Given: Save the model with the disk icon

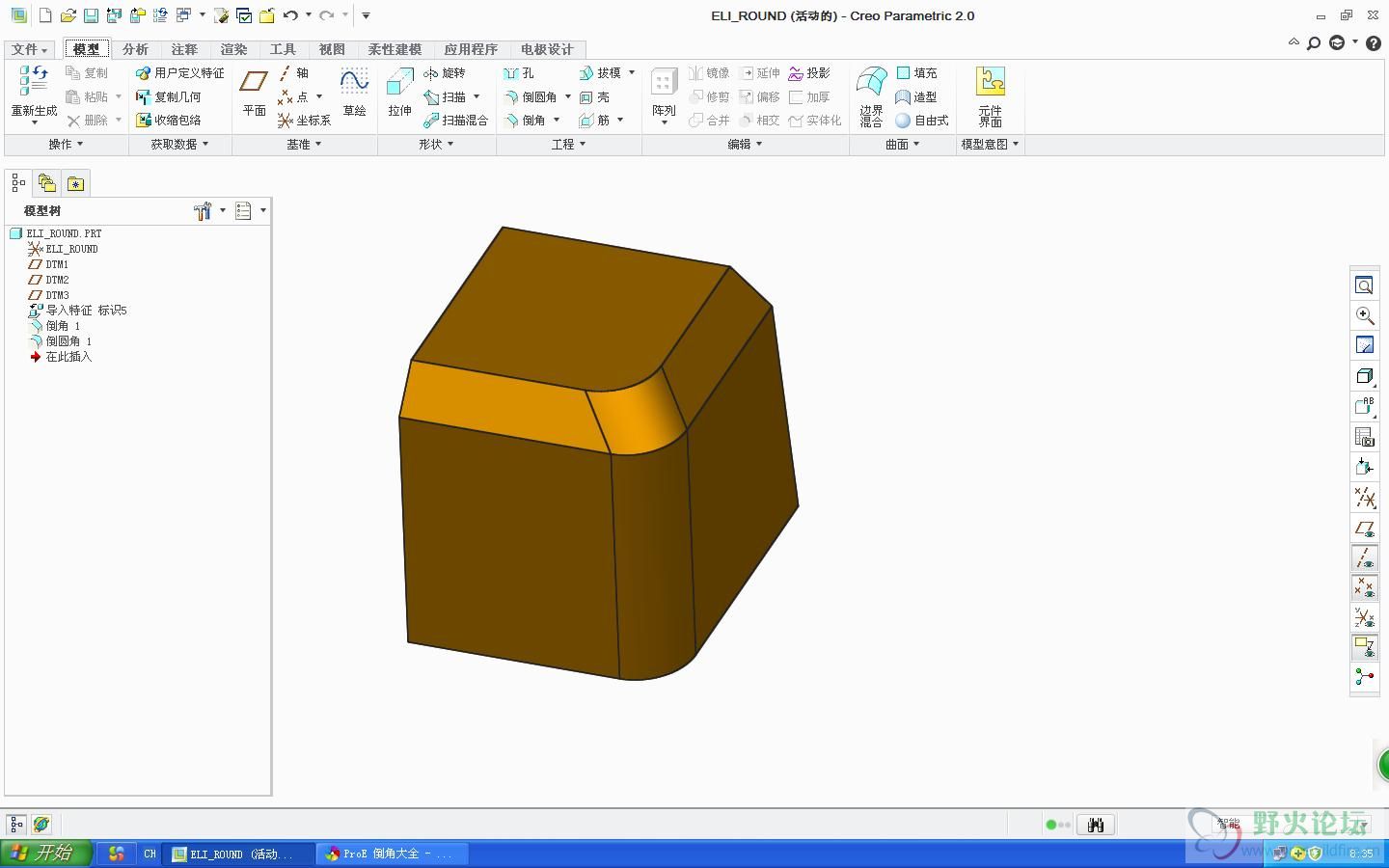Looking at the screenshot, I should tap(91, 15).
